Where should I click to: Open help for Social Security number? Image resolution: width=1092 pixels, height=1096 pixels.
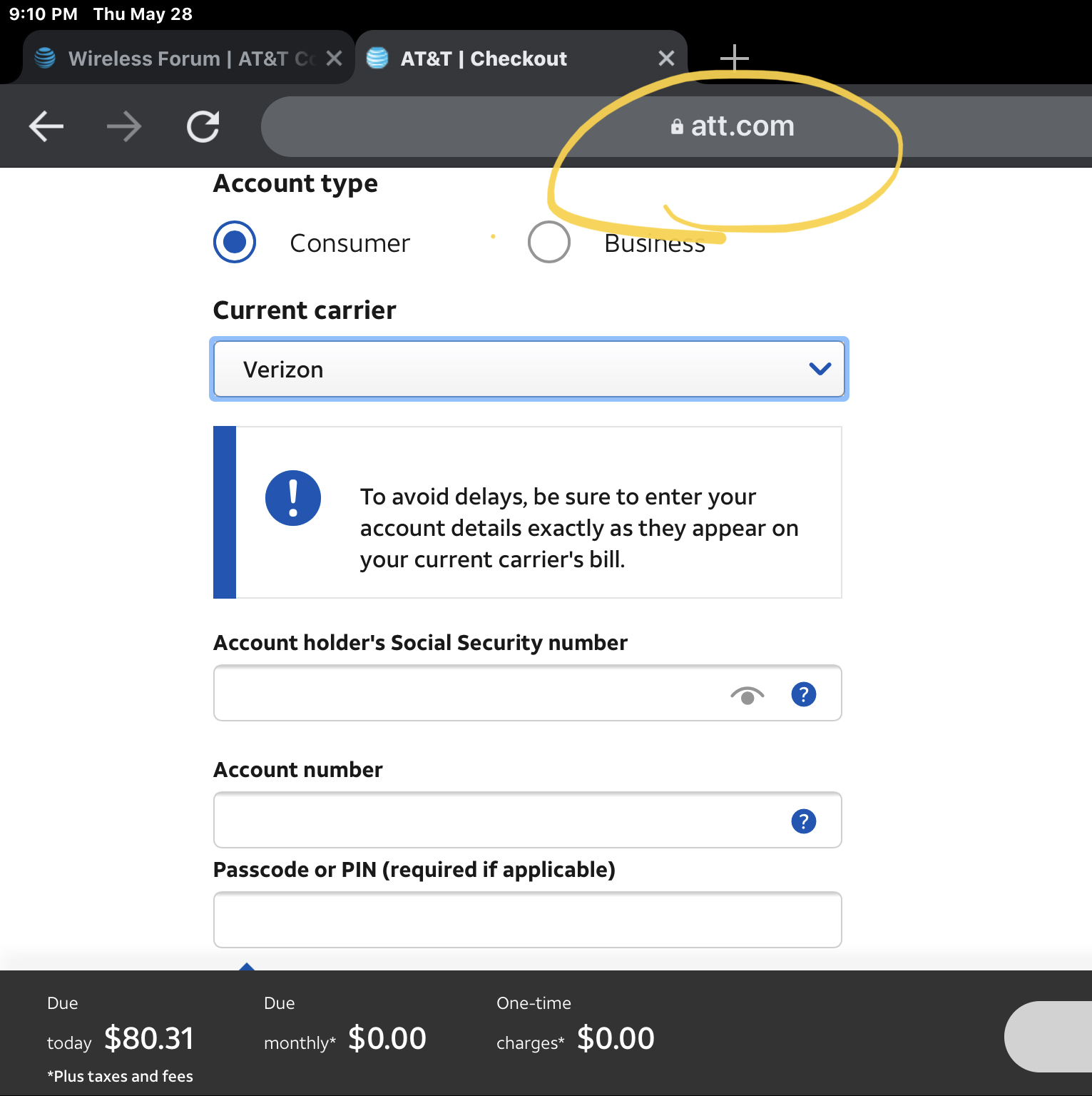coord(804,694)
